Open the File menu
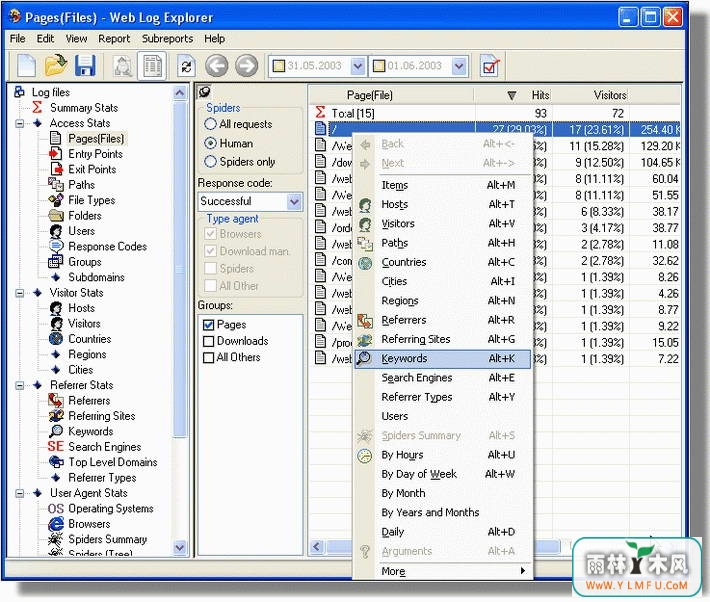The height and width of the screenshot is (602, 710). 18,39
